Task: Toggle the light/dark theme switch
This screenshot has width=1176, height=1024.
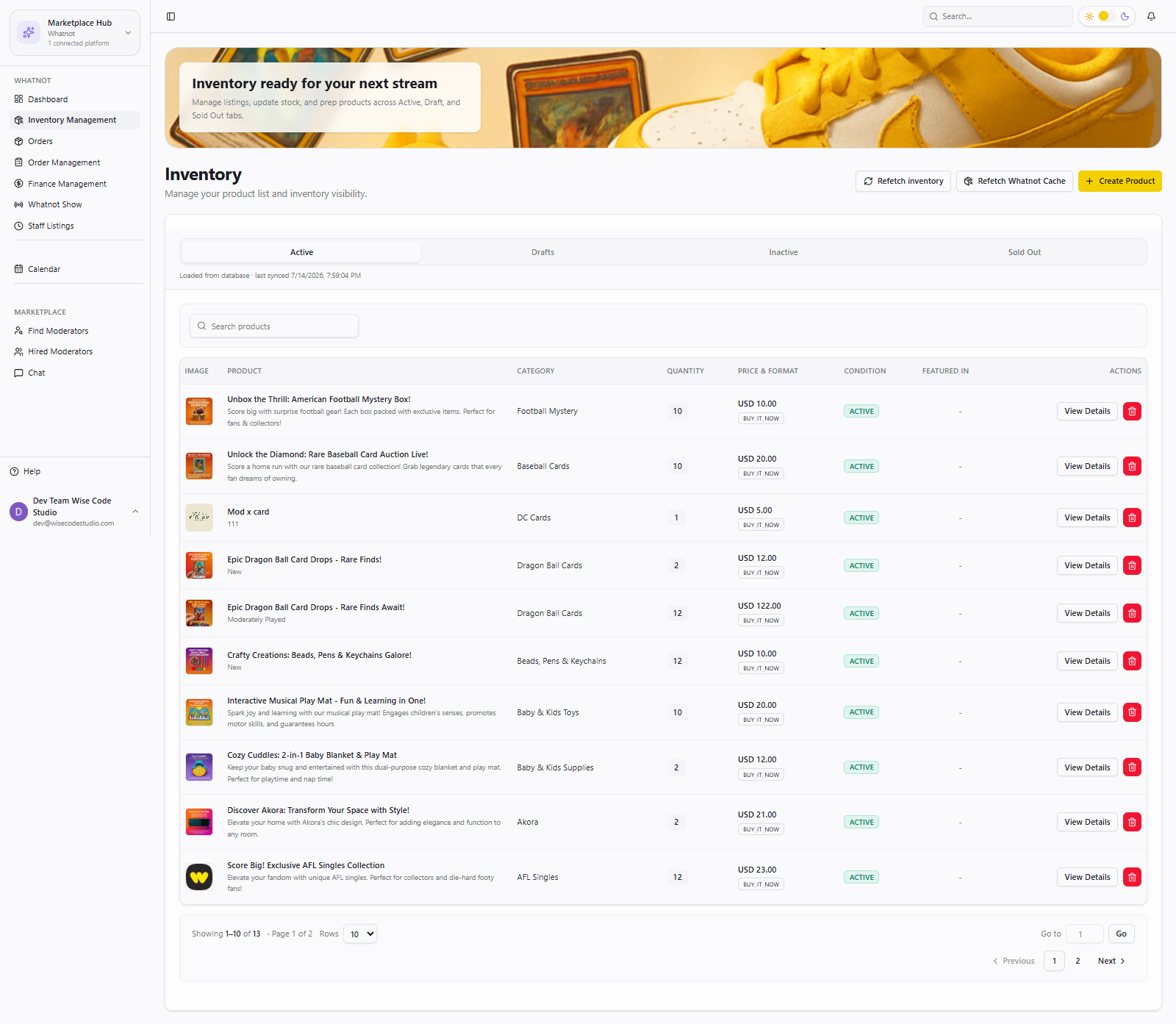Action: [1106, 16]
